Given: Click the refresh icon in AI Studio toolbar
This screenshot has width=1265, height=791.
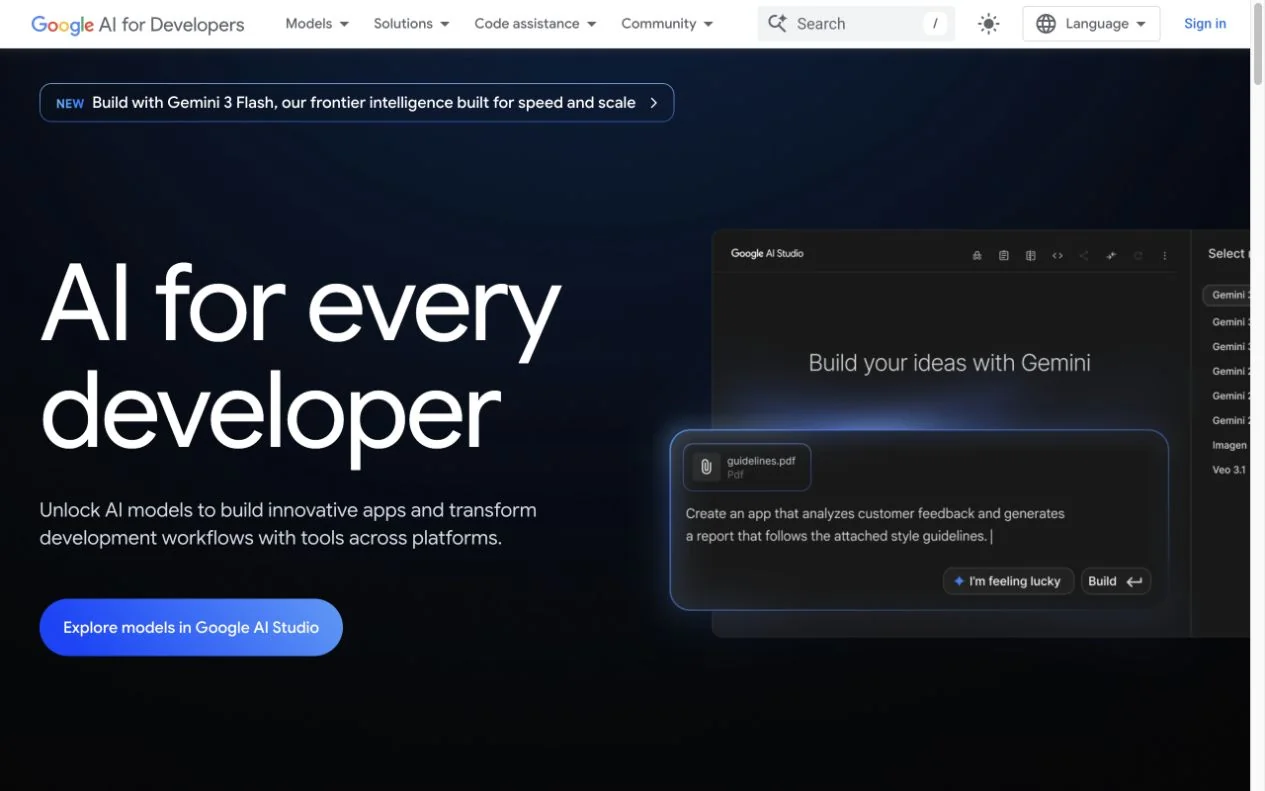Looking at the screenshot, I should pos(1138,256).
